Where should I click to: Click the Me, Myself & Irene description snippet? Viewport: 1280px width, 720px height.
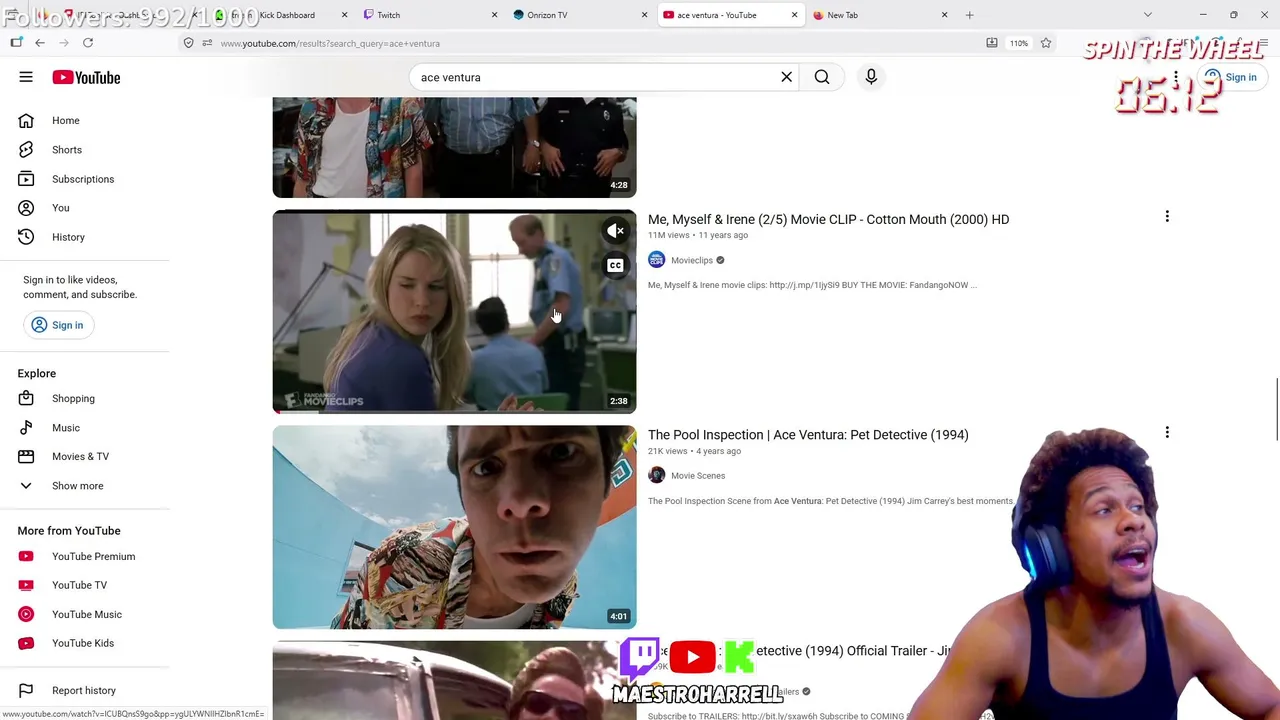pyautogui.click(x=812, y=285)
